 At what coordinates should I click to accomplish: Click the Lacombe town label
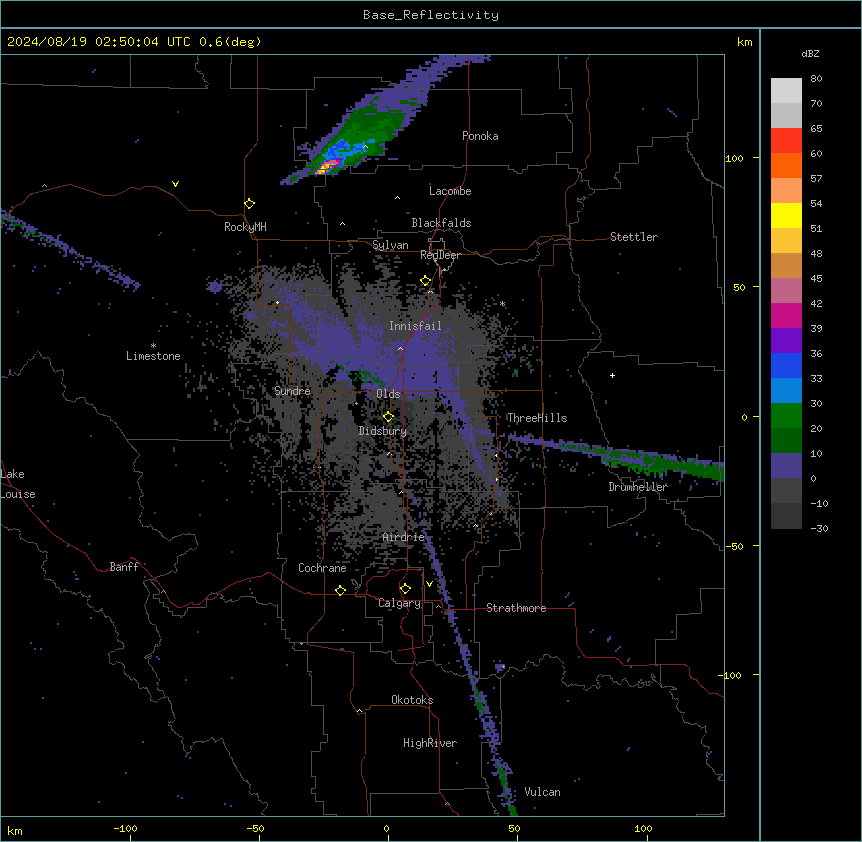pos(450,191)
